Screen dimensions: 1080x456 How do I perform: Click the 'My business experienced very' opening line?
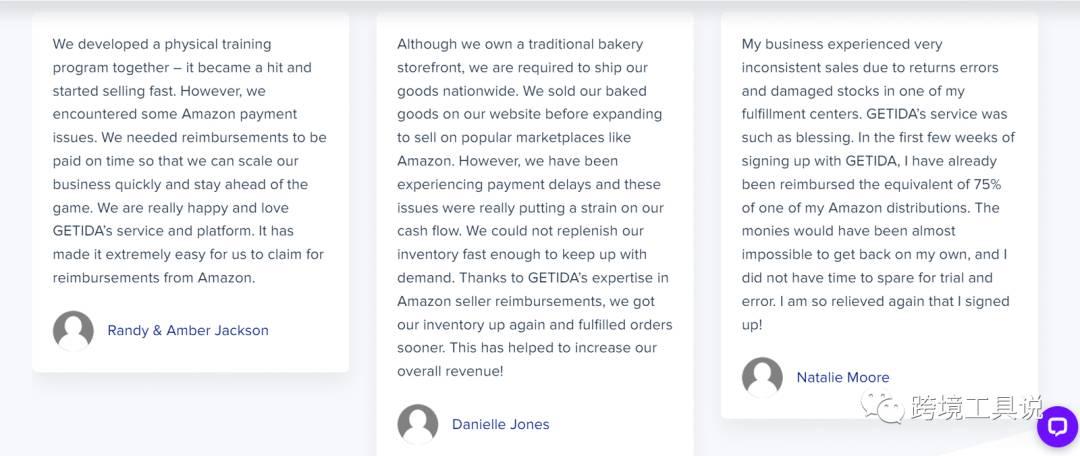pos(842,44)
